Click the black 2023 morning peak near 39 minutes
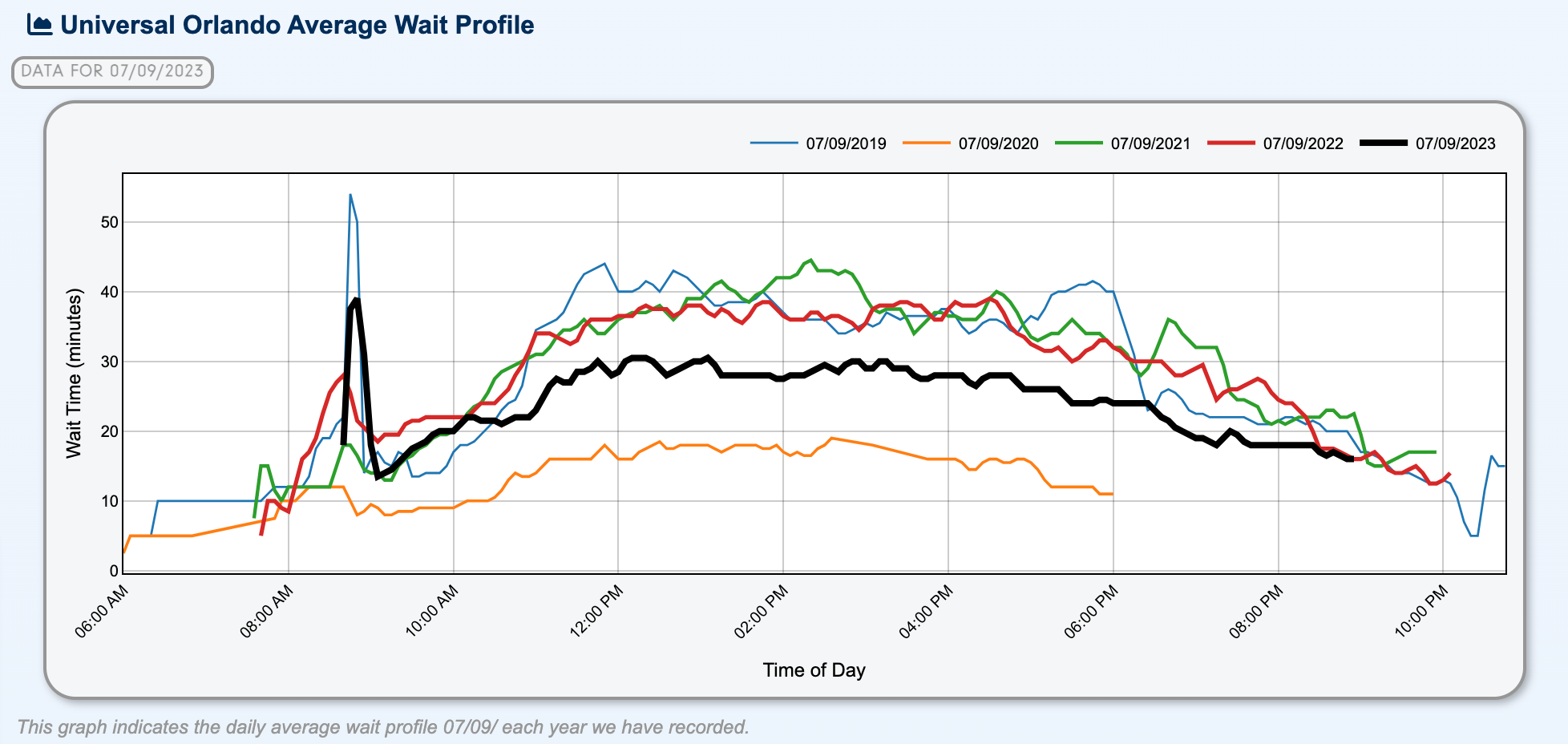 [x=356, y=299]
